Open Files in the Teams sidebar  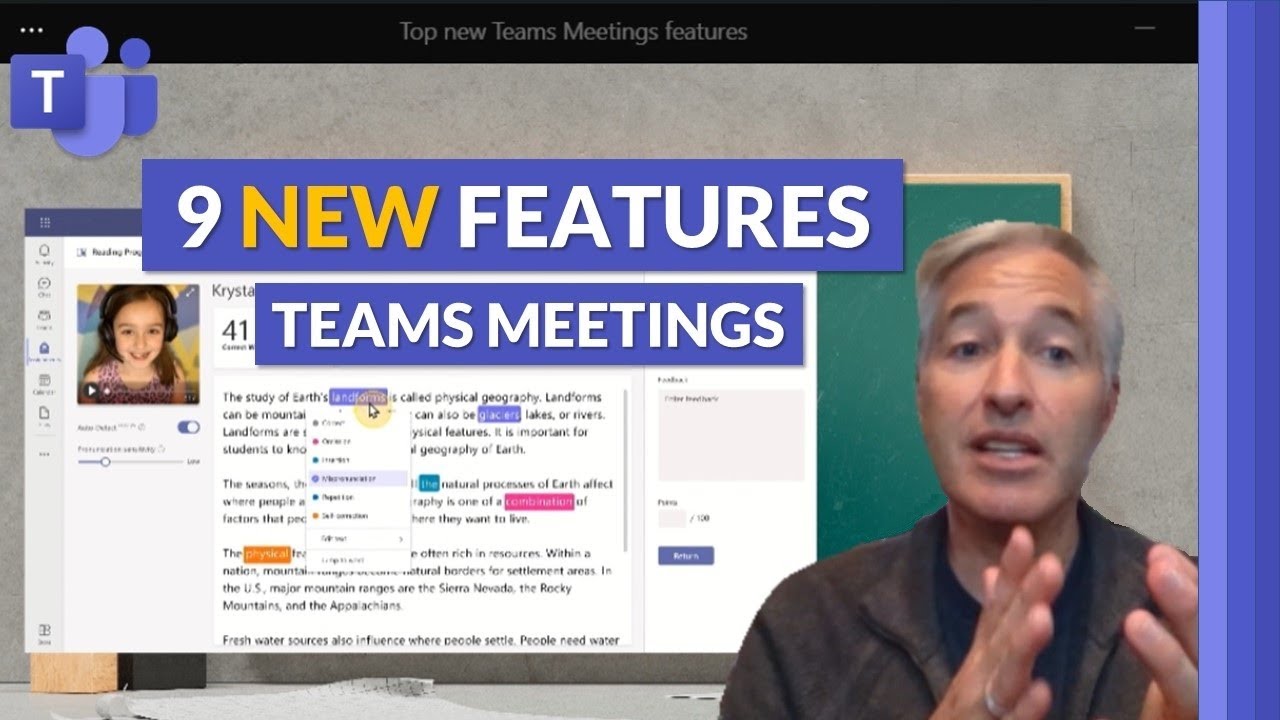click(44, 416)
